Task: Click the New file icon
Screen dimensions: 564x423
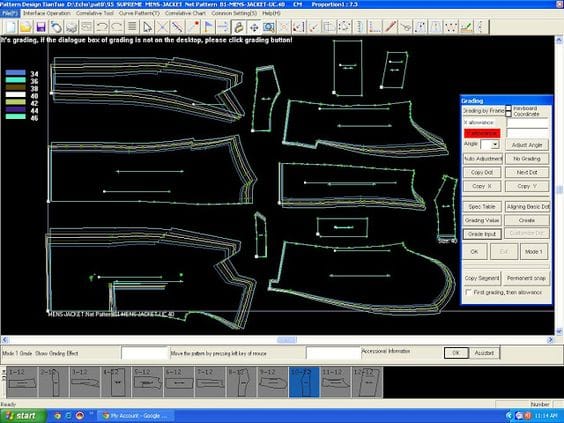Action: (11, 27)
